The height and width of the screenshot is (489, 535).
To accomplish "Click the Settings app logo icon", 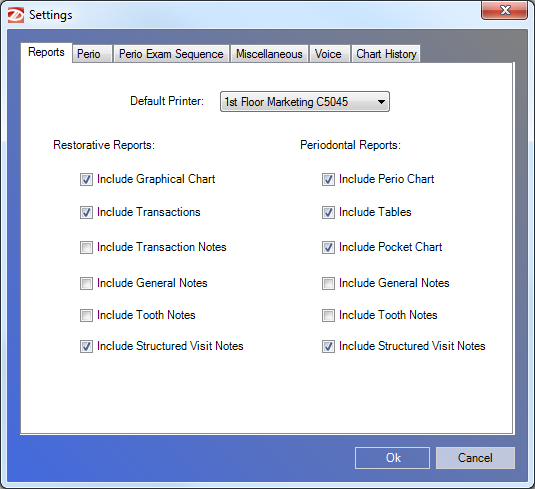I will point(16,15).
